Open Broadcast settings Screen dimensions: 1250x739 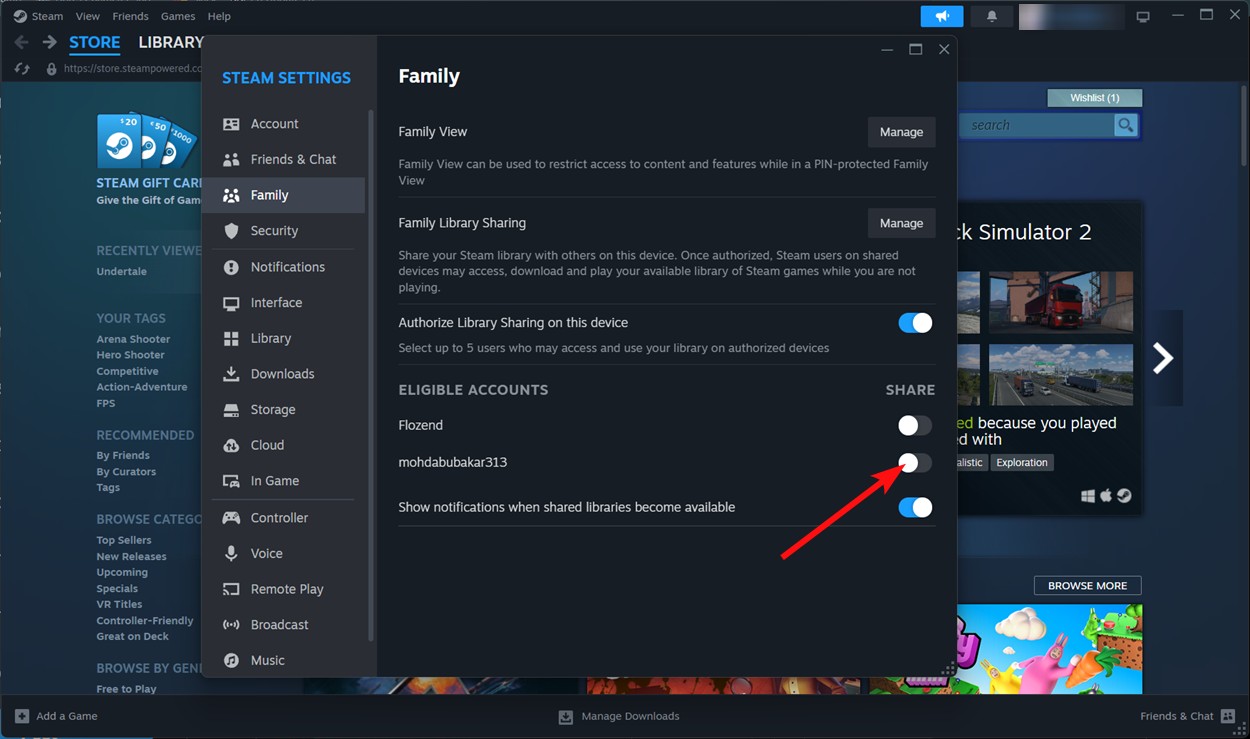[280, 624]
